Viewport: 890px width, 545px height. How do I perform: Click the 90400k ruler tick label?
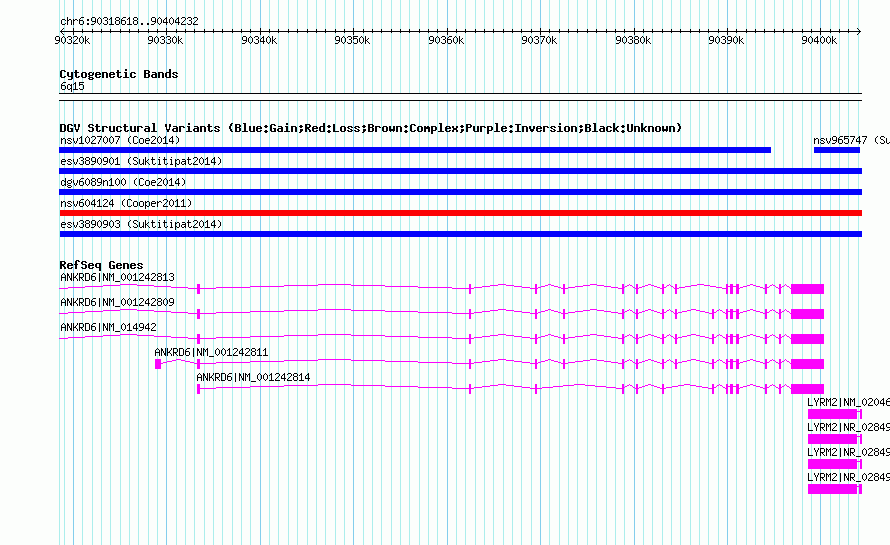coord(819,40)
